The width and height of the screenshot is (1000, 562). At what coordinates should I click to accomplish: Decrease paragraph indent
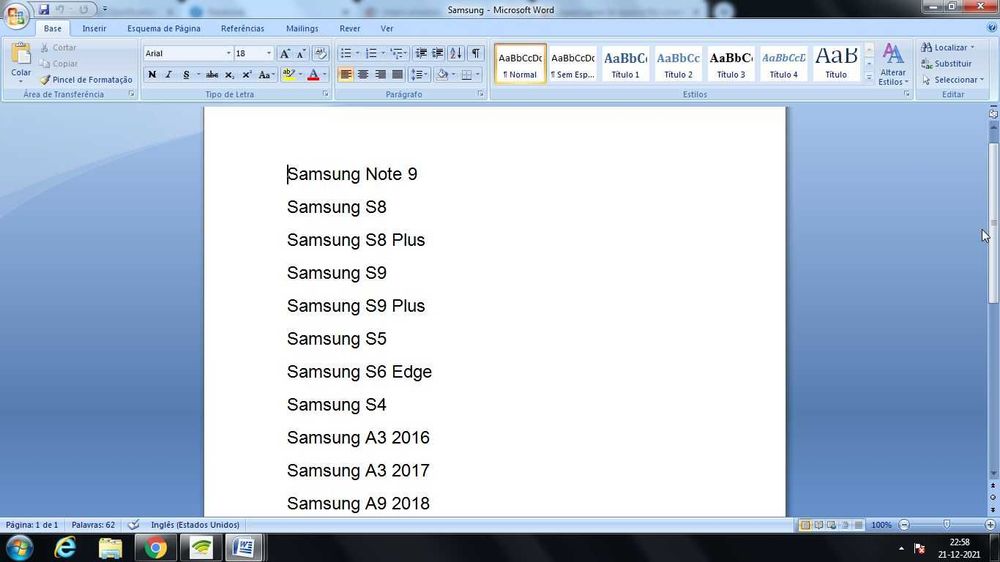point(421,54)
